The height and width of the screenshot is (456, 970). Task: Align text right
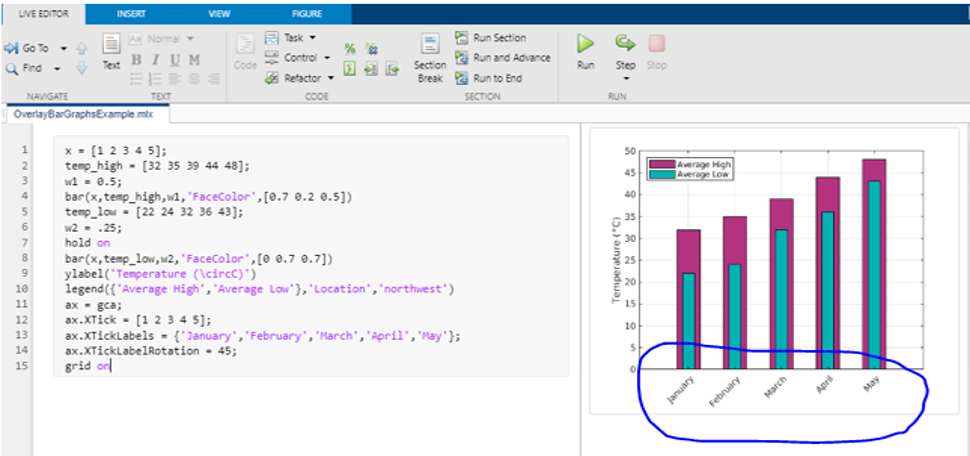pyautogui.click(x=213, y=79)
